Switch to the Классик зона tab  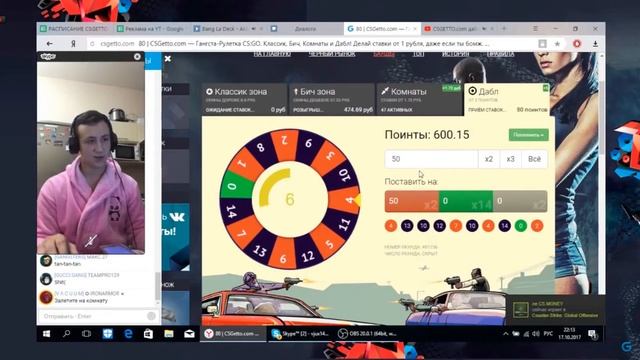(x=244, y=100)
